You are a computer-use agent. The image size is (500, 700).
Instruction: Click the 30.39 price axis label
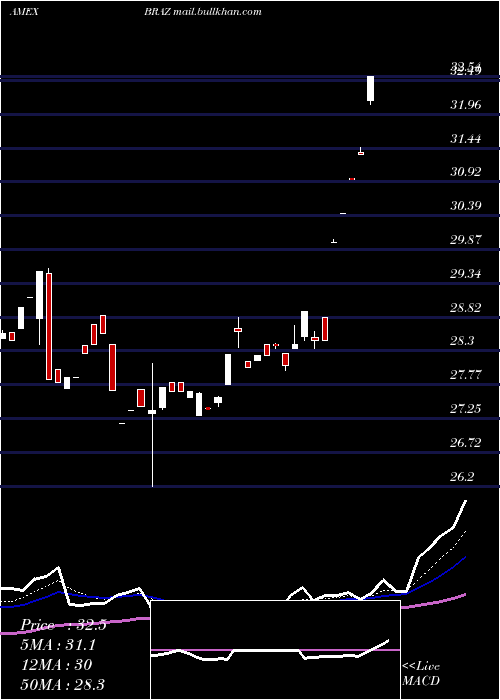[x=466, y=206]
